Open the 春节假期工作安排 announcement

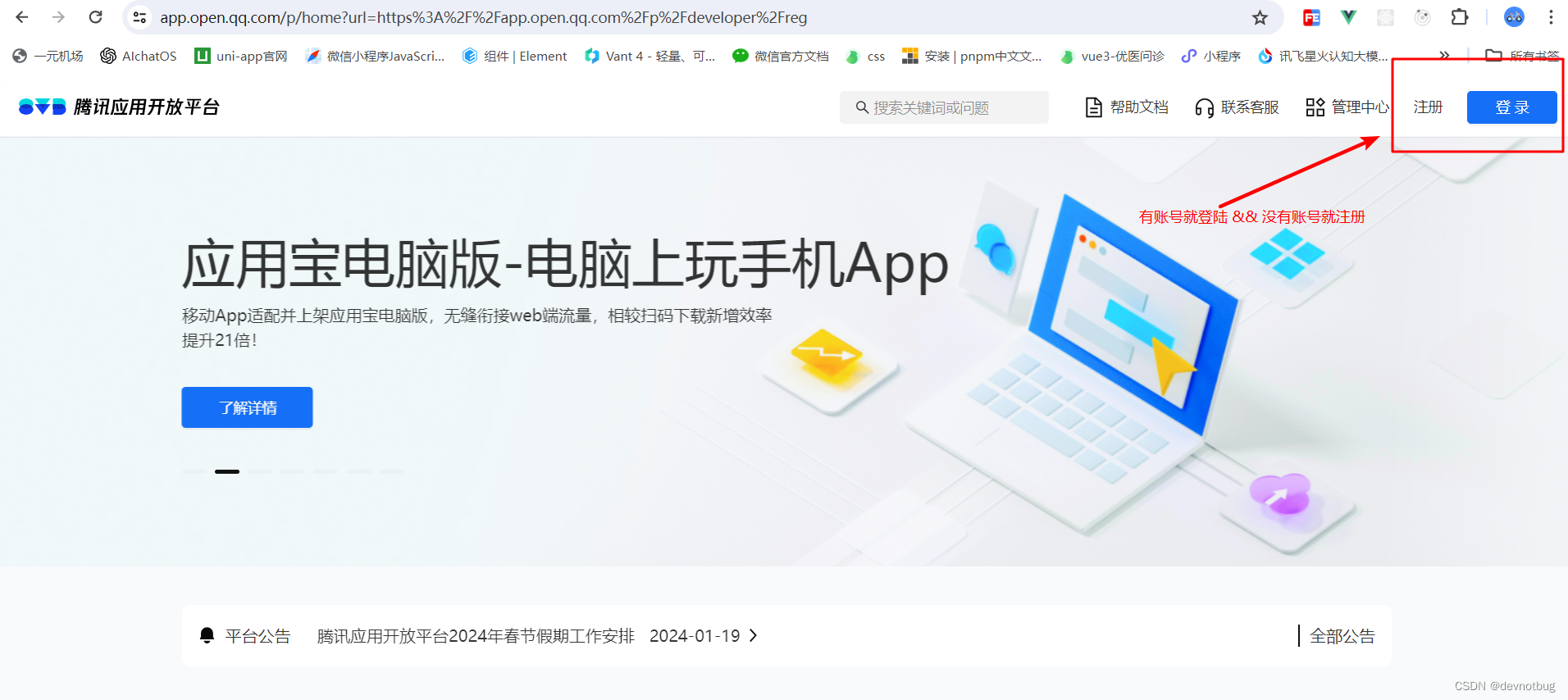476,636
